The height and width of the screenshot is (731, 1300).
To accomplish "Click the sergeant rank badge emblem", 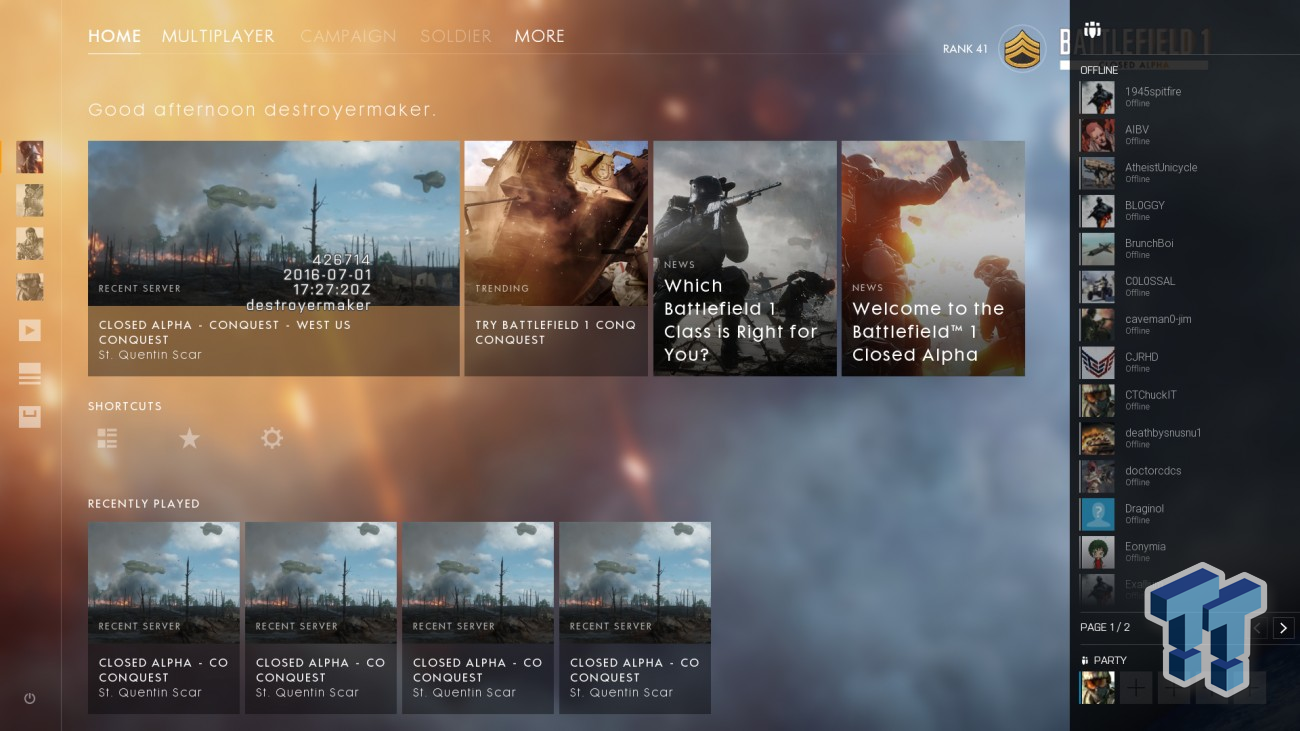I will click(1022, 49).
